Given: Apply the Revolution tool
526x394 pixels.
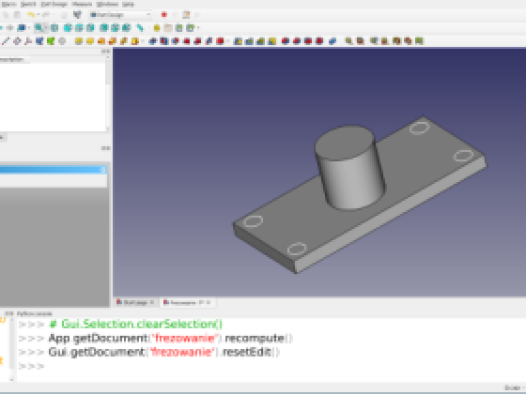Looking at the screenshot, I should point(90,41).
